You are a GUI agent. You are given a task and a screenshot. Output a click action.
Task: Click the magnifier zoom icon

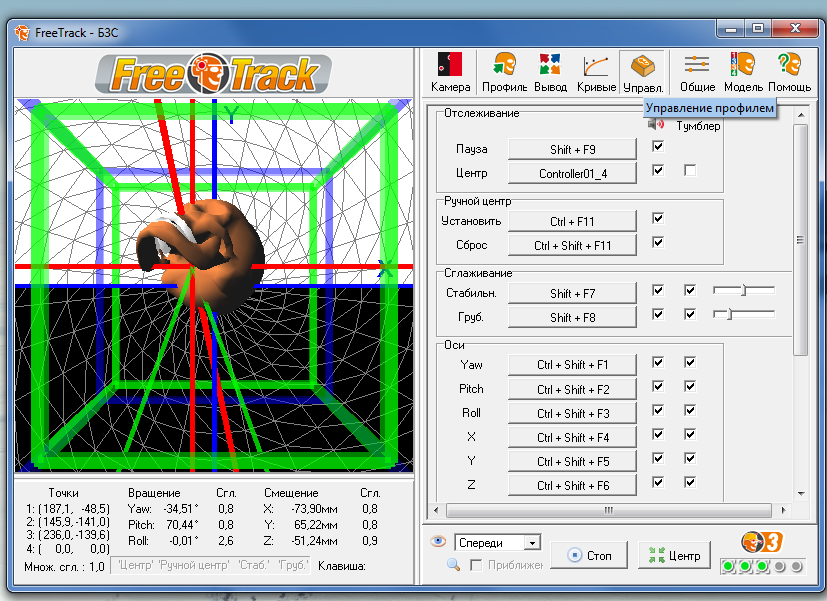453,565
